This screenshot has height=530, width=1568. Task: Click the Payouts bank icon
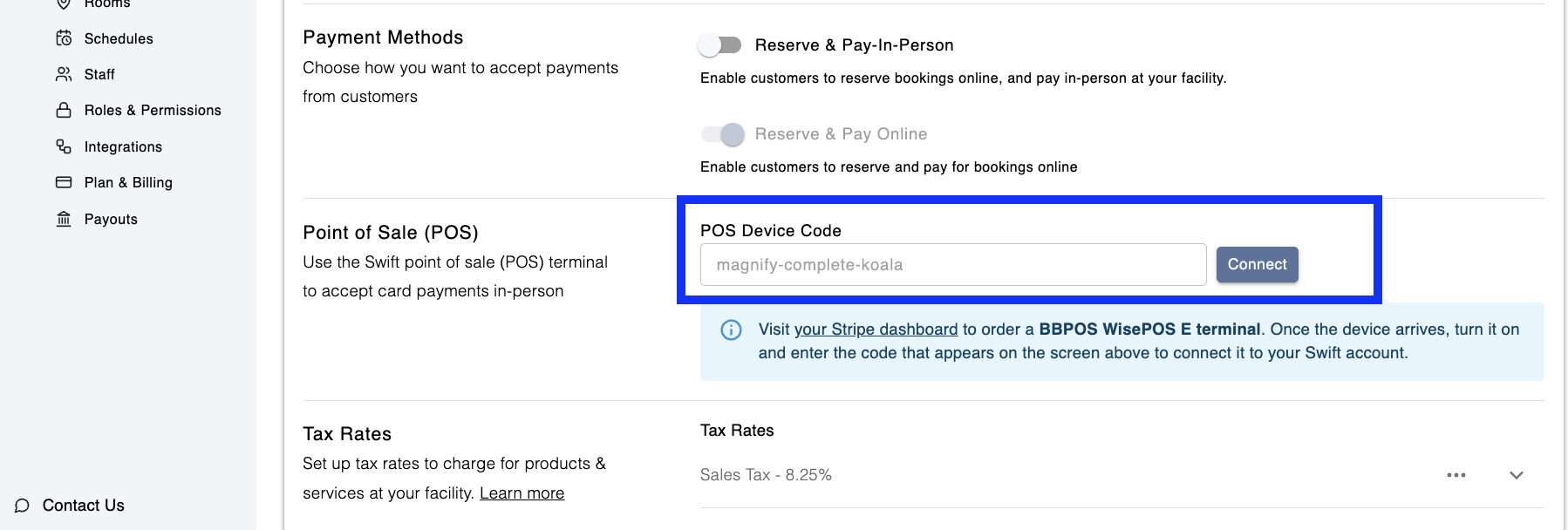(64, 219)
